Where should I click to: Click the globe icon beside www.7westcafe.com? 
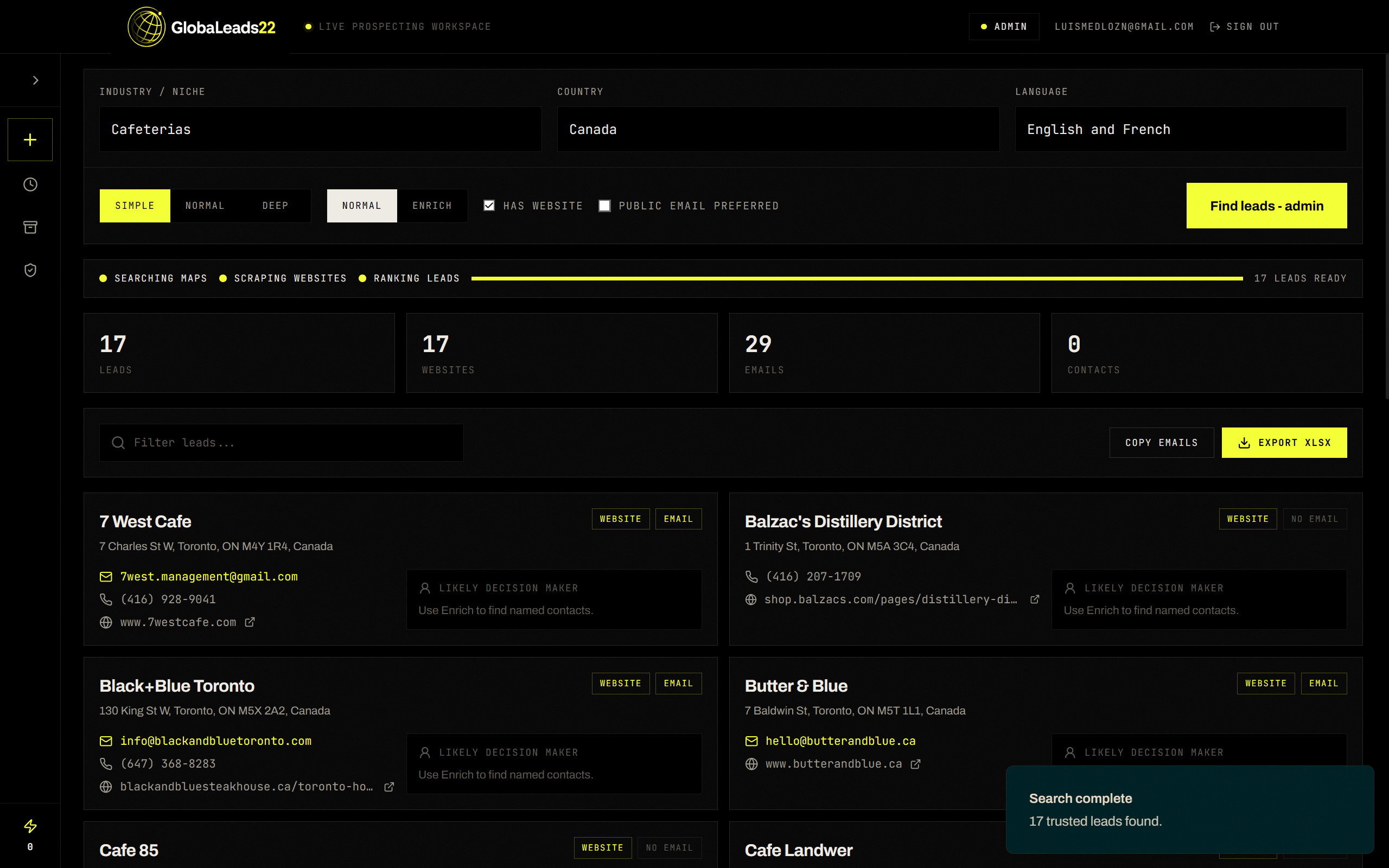pyautogui.click(x=106, y=622)
